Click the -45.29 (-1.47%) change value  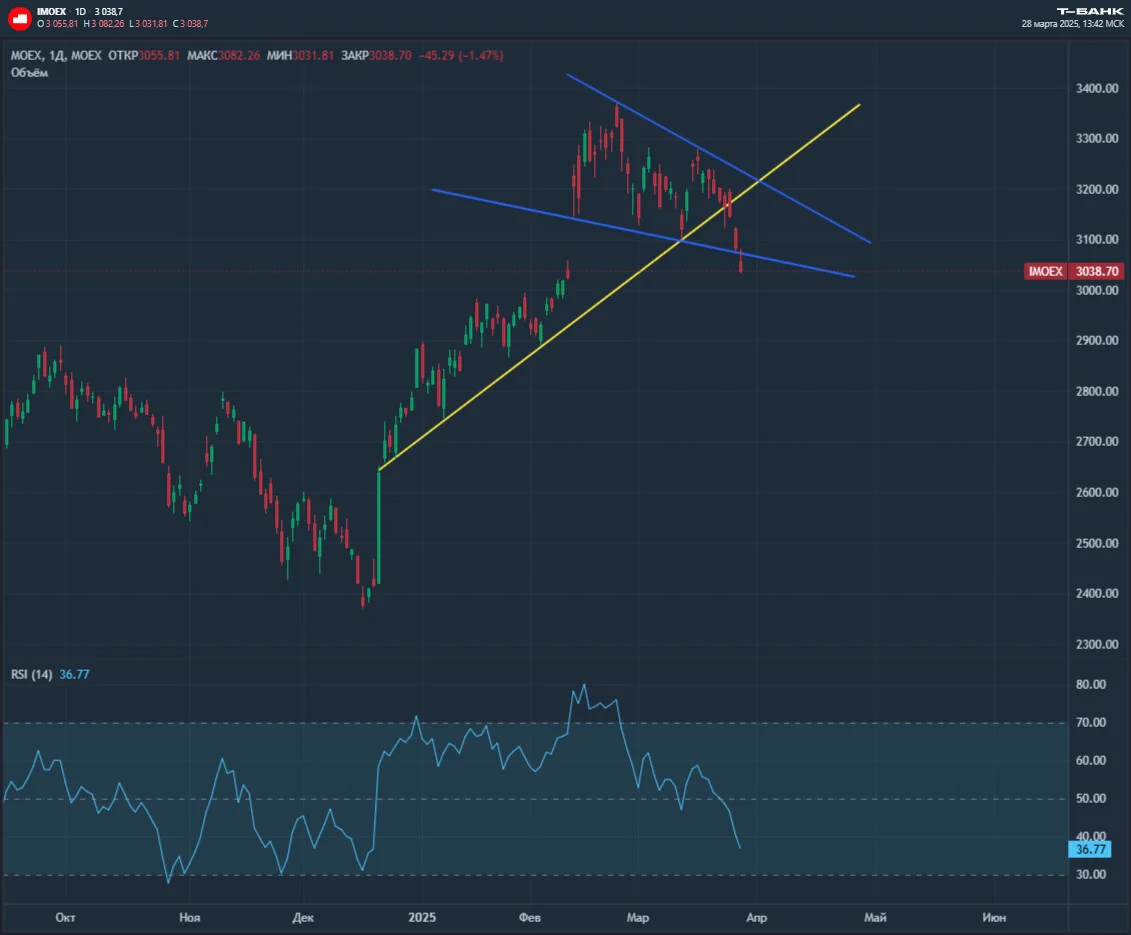pos(461,56)
